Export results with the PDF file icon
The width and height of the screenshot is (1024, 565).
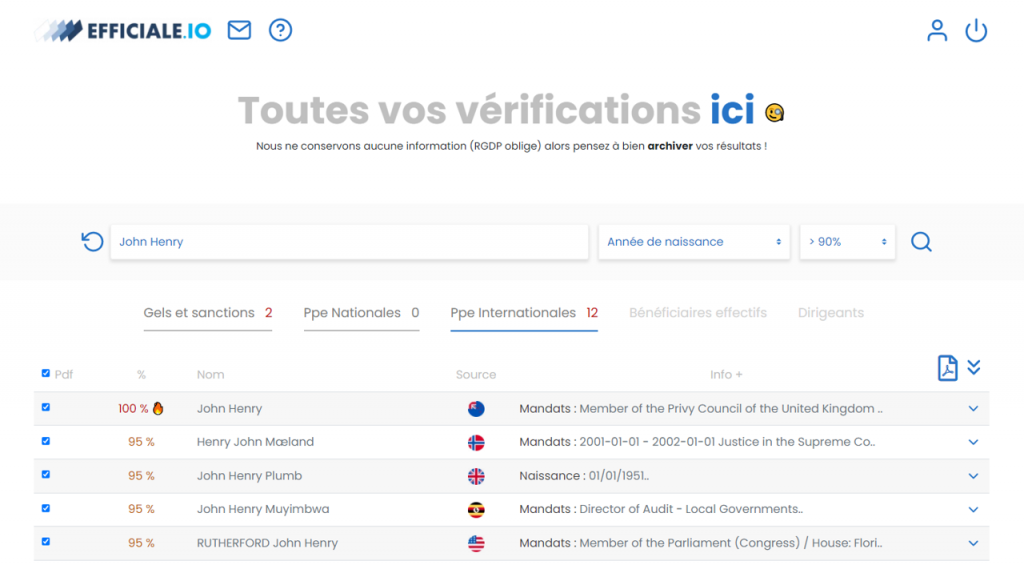tap(947, 368)
